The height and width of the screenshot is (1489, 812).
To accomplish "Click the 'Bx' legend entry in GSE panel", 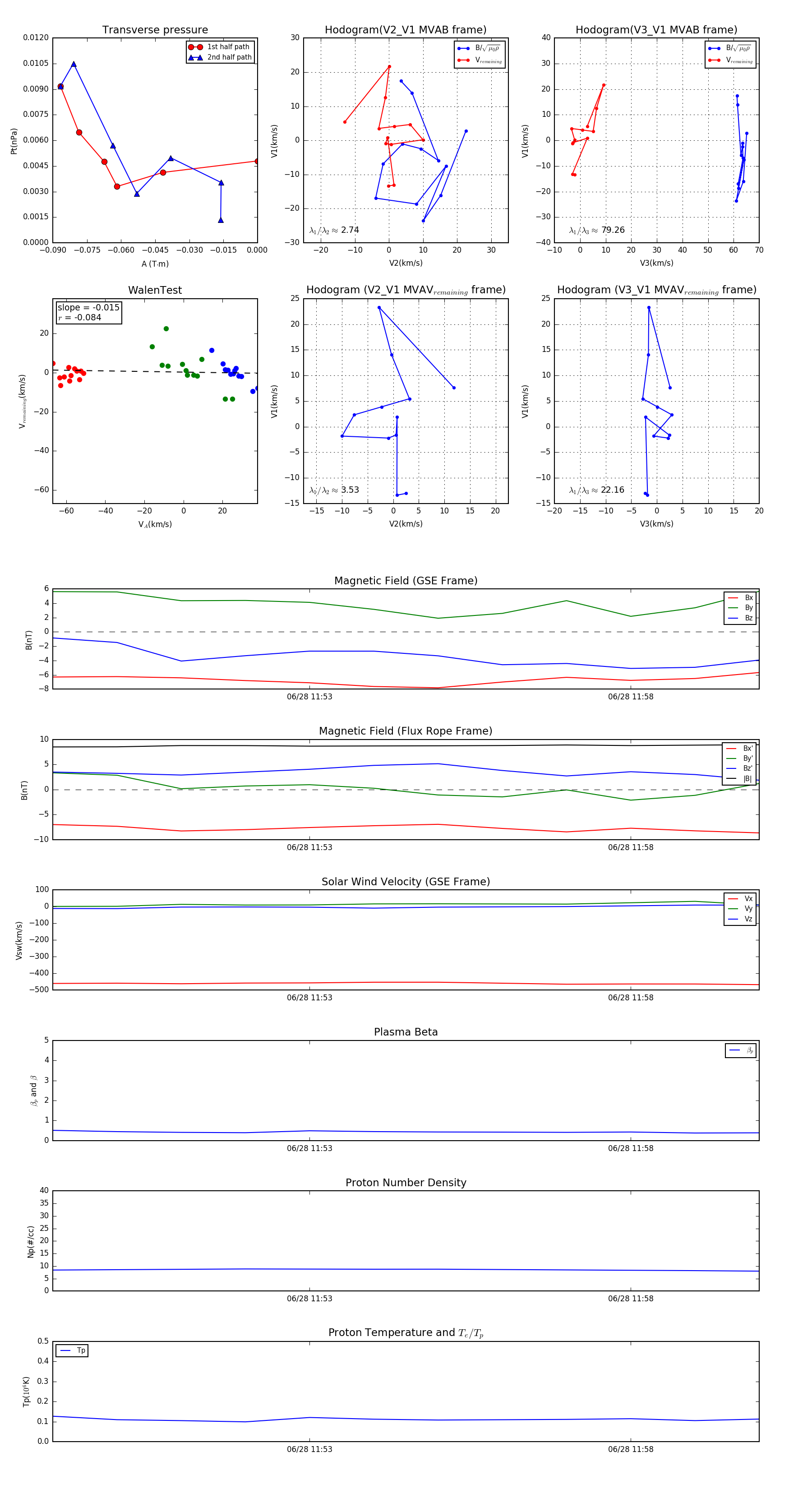I will [741, 598].
